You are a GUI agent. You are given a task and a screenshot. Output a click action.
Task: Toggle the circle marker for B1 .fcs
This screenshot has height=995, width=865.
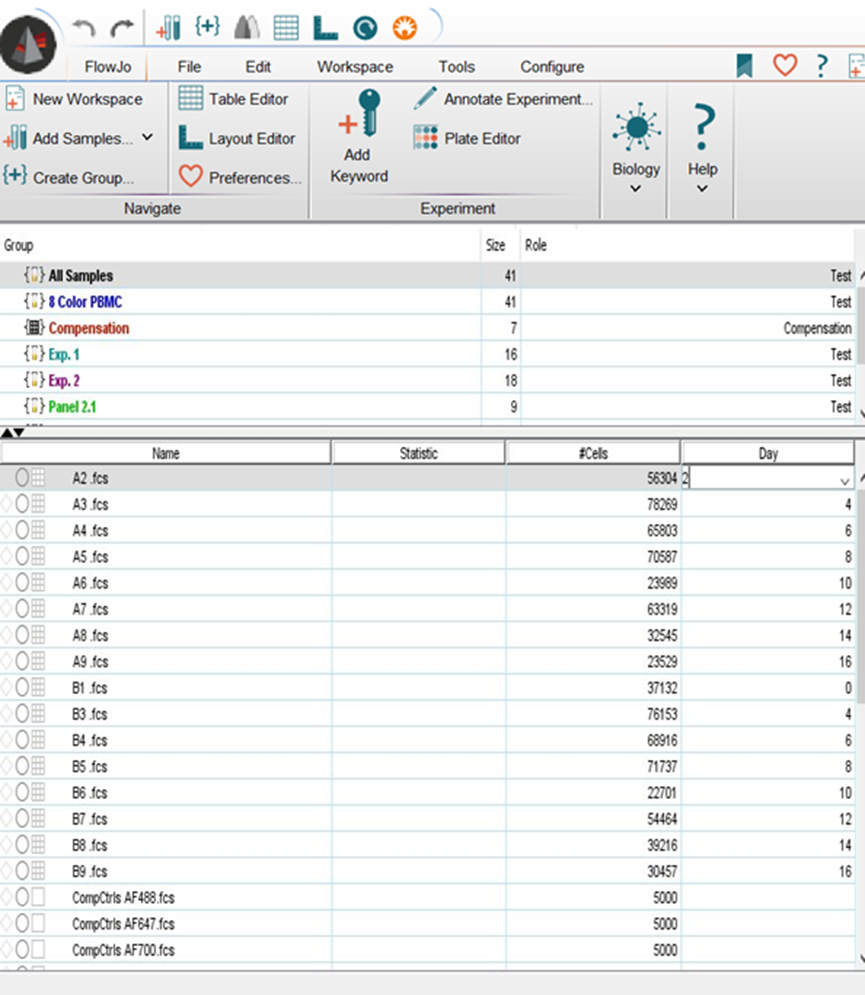[x=22, y=687]
